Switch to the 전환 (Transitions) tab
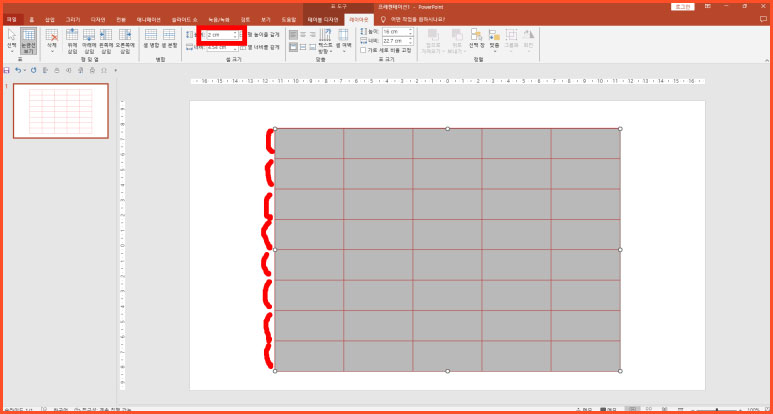773x414 pixels. [x=121, y=20]
